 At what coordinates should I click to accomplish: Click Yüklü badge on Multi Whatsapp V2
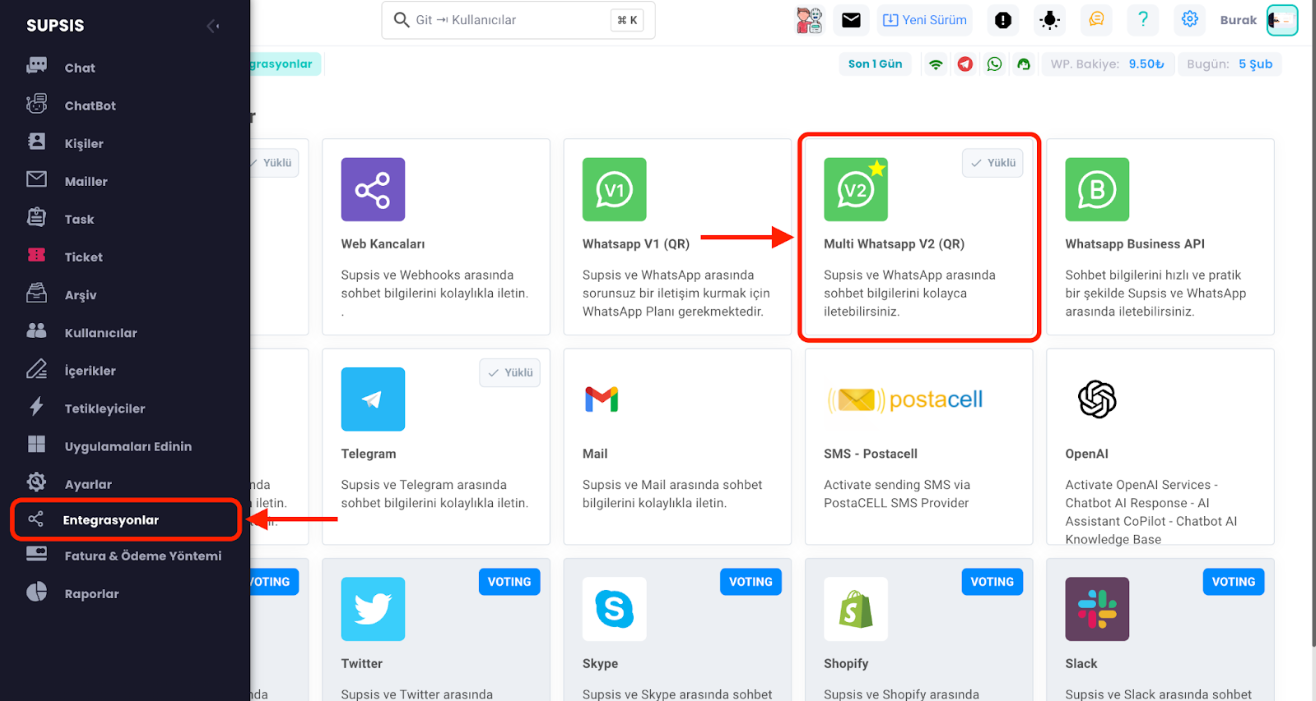[992, 163]
